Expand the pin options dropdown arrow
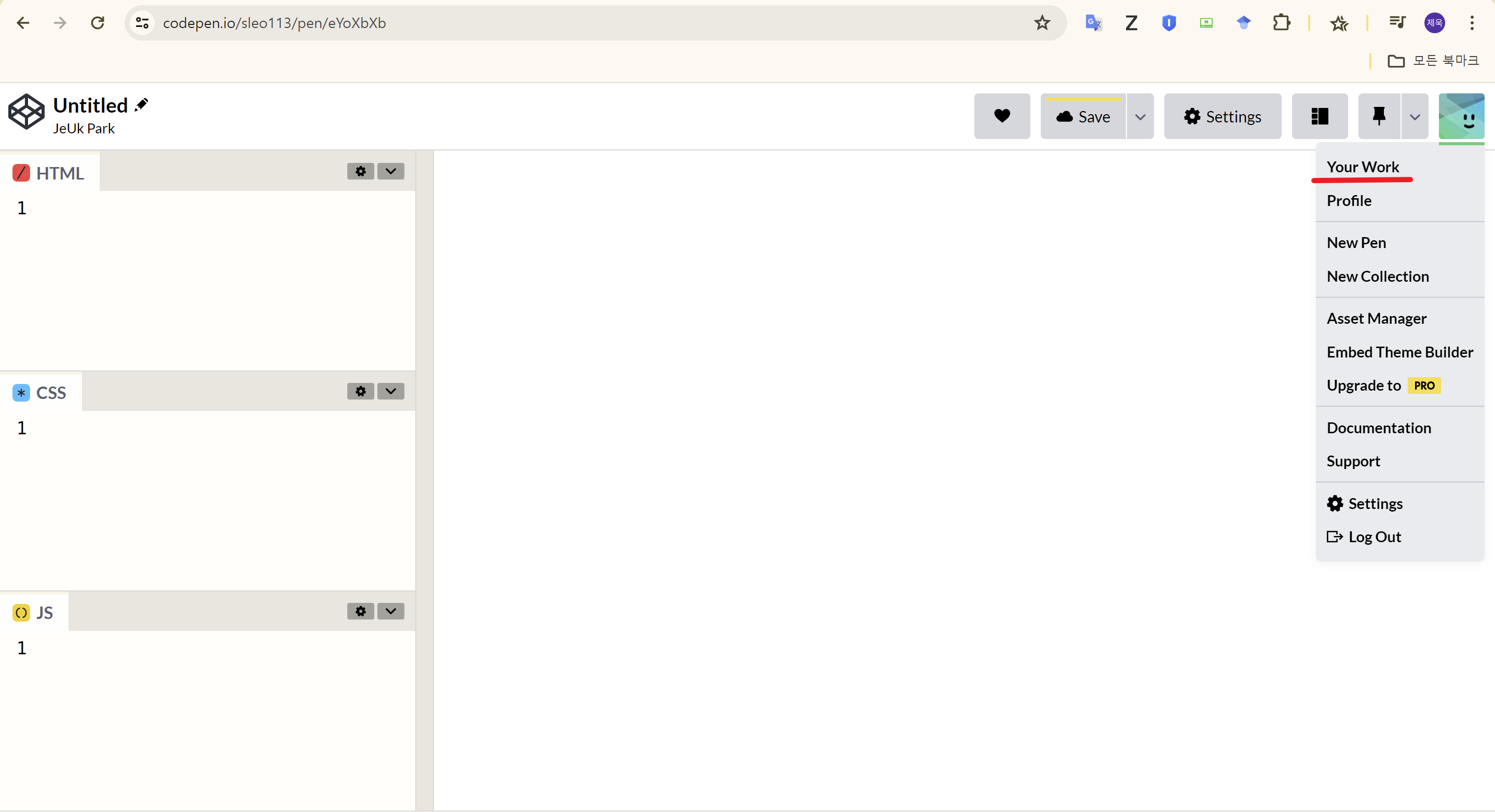This screenshot has height=812, width=1495. click(x=1415, y=117)
